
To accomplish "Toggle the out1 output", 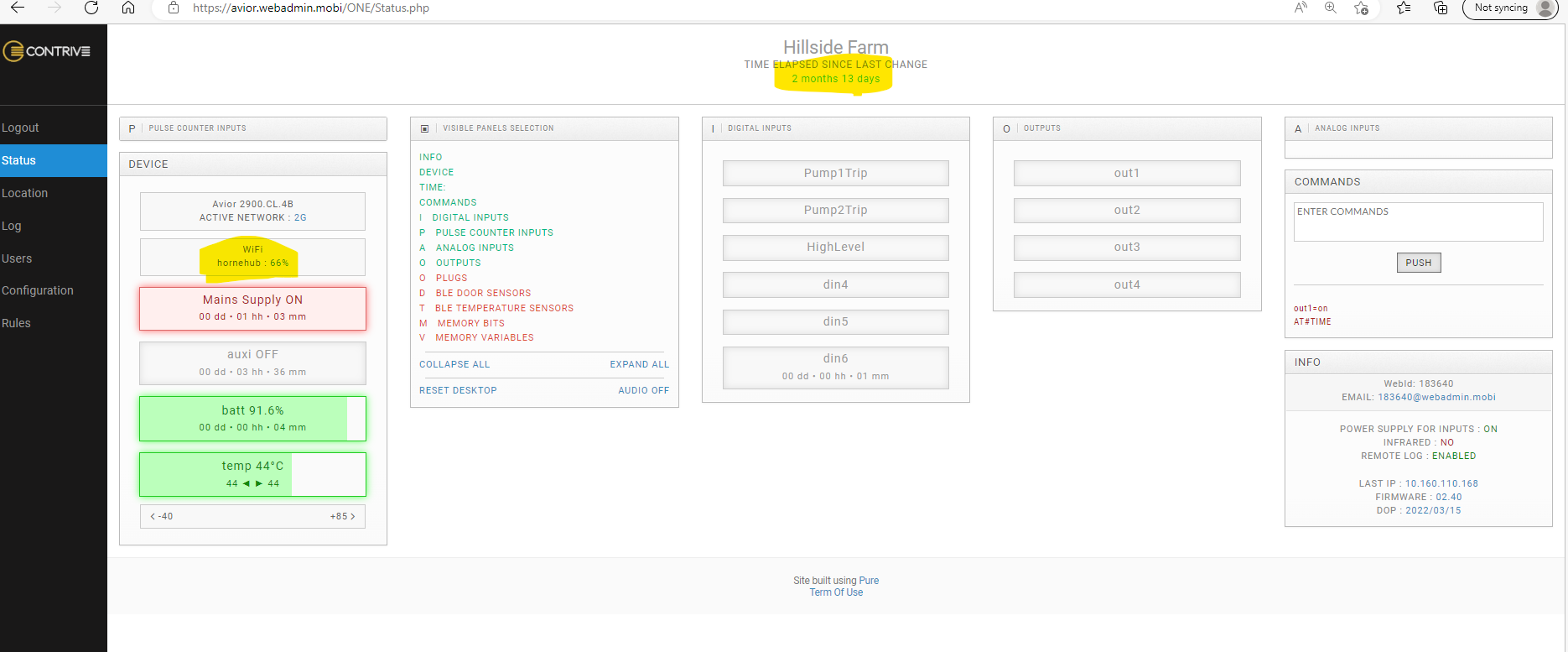I will tap(1126, 173).
